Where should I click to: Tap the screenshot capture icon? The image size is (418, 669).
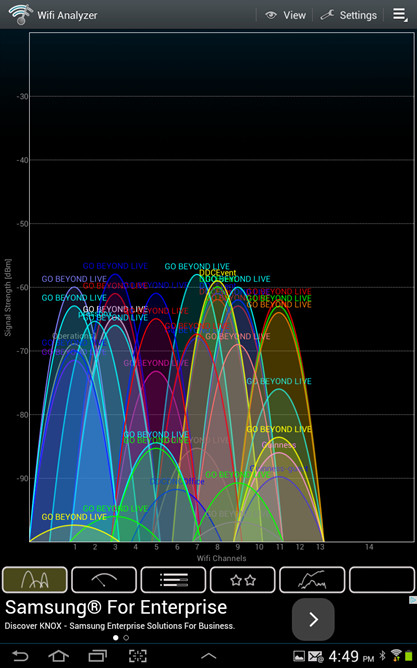[138, 656]
